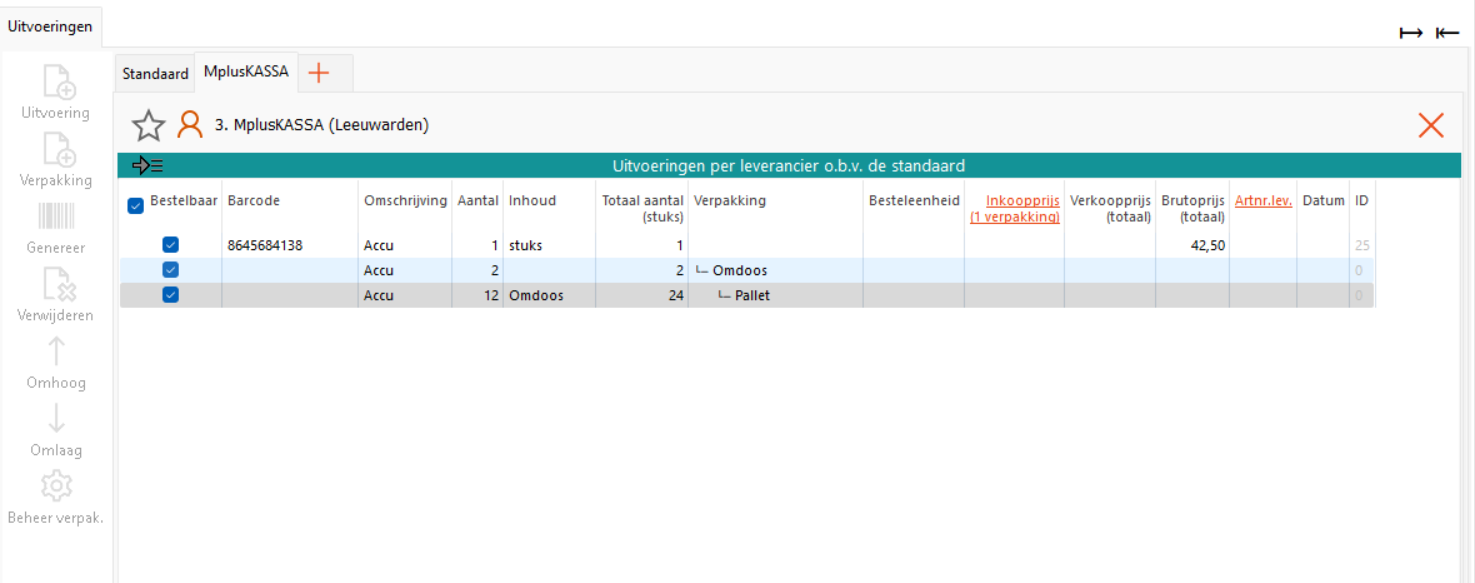Viewport: 1475px width, 583px height.
Task: Click the Genereer barcode icon
Action: tap(57, 217)
